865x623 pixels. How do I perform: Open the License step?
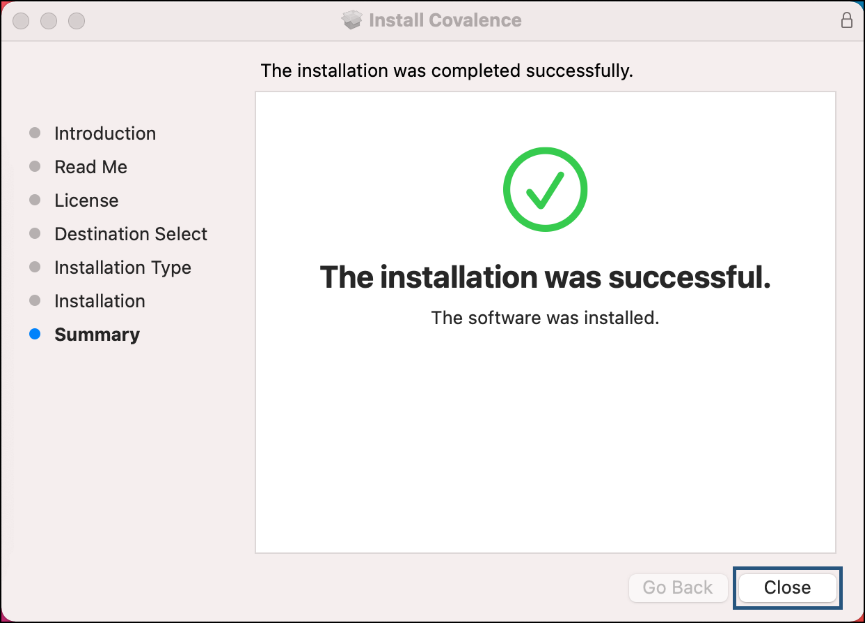click(x=86, y=200)
